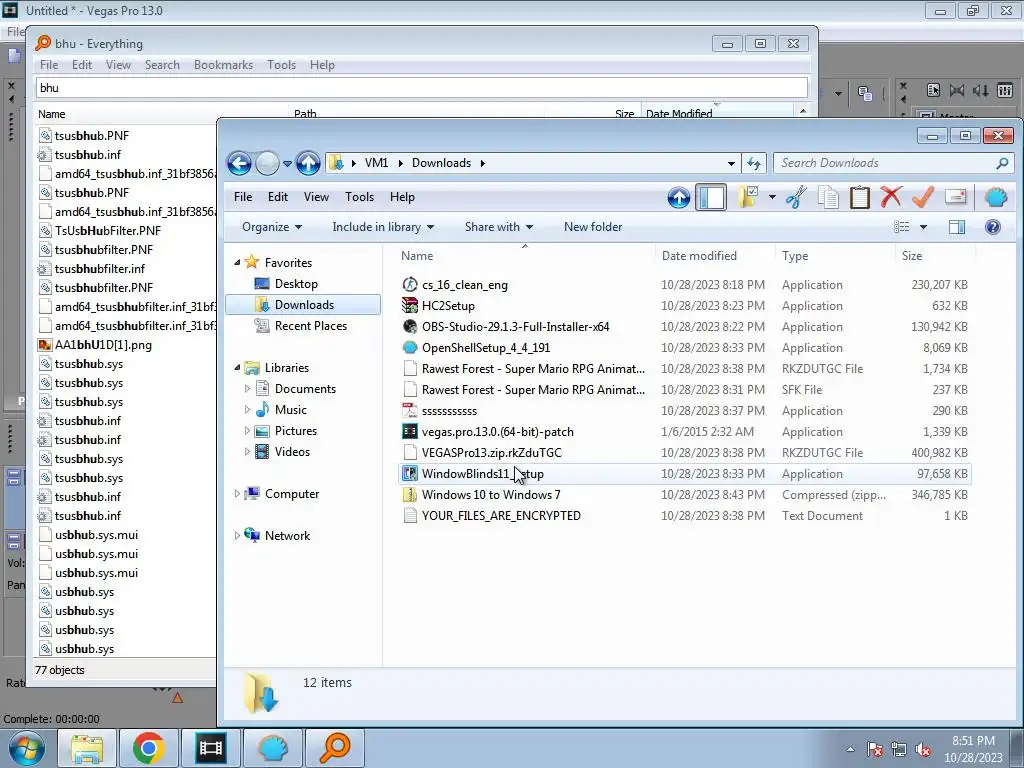Open Windows Explorer from the taskbar
This screenshot has height=768, width=1024.
87,748
